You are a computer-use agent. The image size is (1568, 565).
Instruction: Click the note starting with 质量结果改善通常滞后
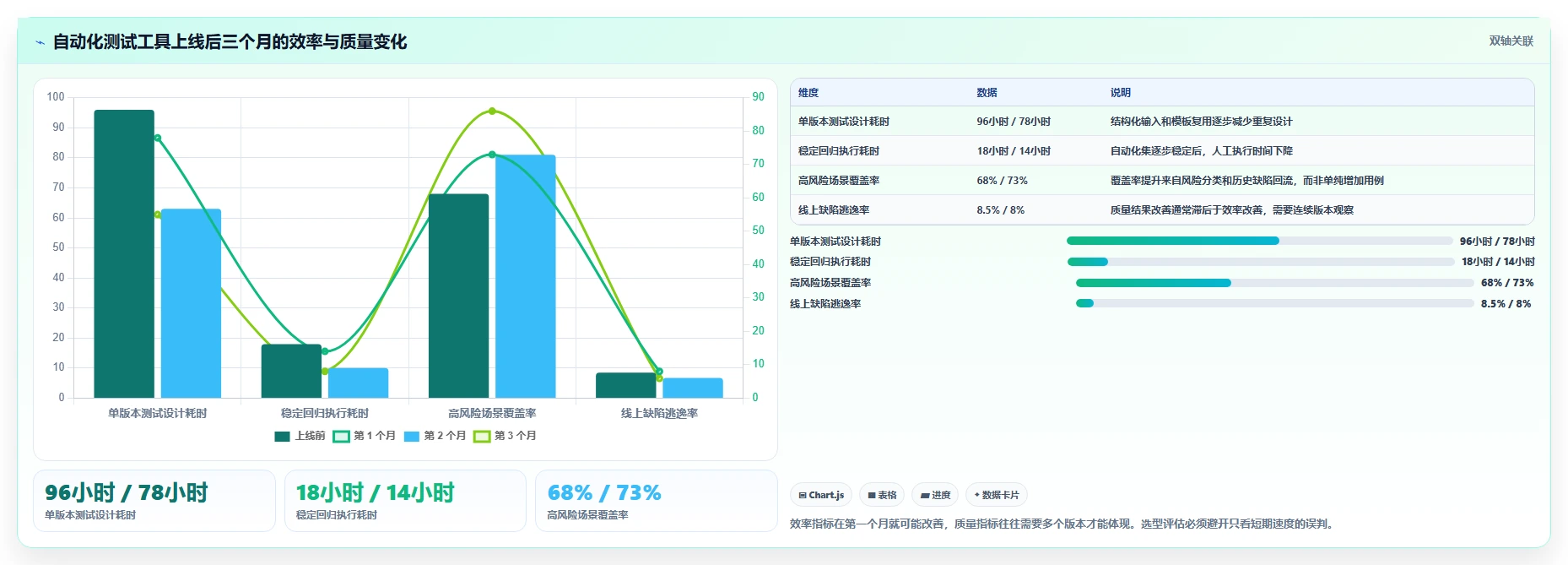[1231, 210]
